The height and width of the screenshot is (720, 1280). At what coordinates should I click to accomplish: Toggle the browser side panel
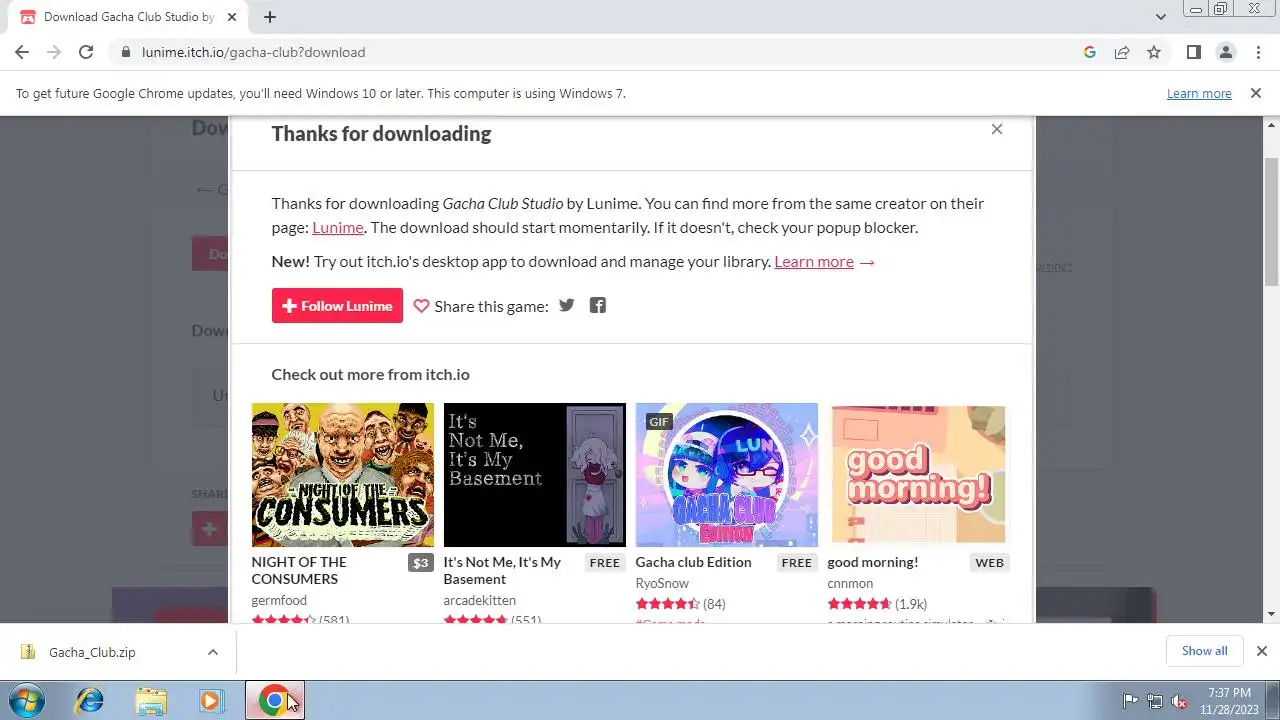pos(1194,52)
